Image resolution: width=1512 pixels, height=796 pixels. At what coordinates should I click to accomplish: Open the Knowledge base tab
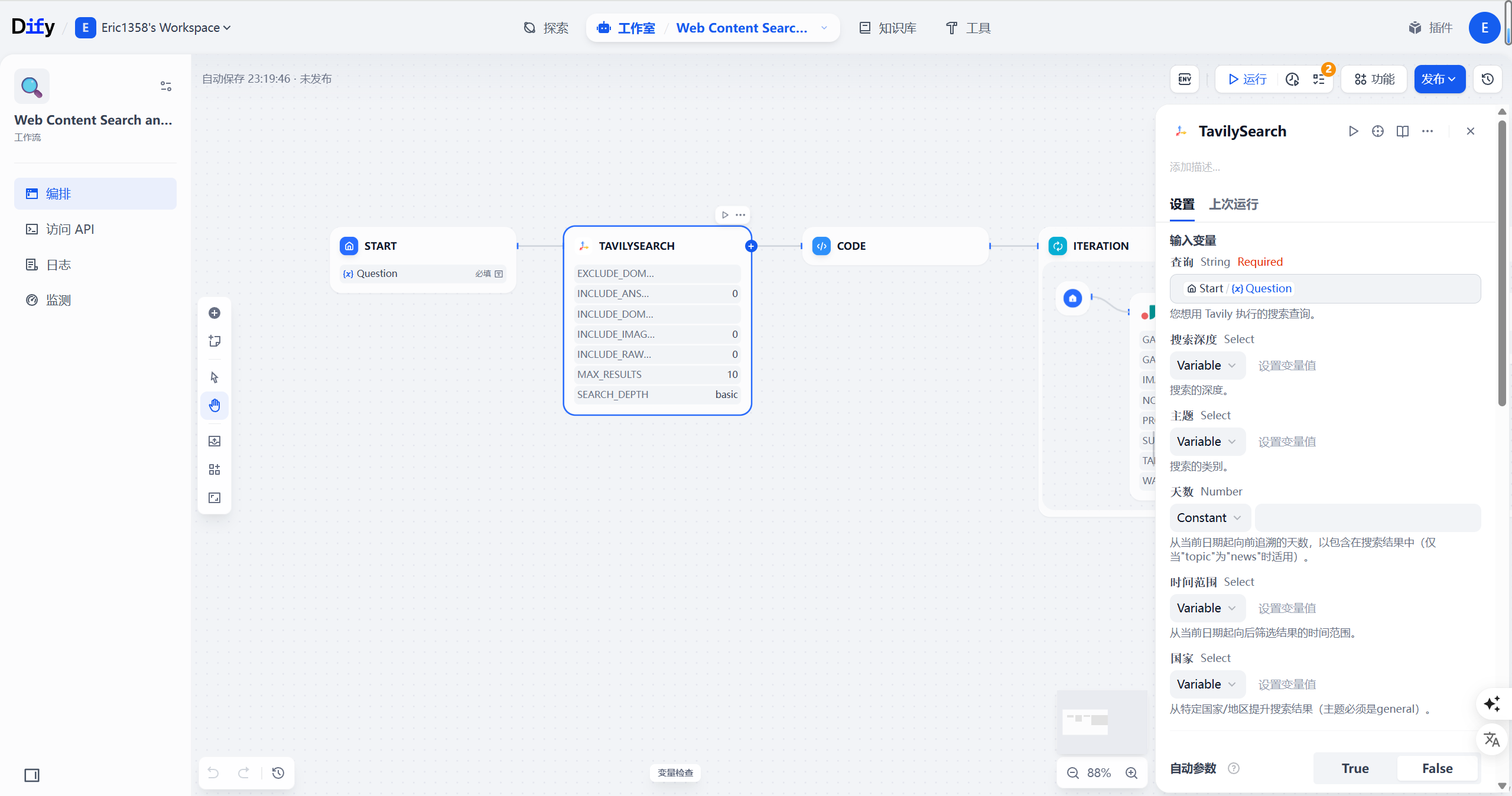[887, 28]
